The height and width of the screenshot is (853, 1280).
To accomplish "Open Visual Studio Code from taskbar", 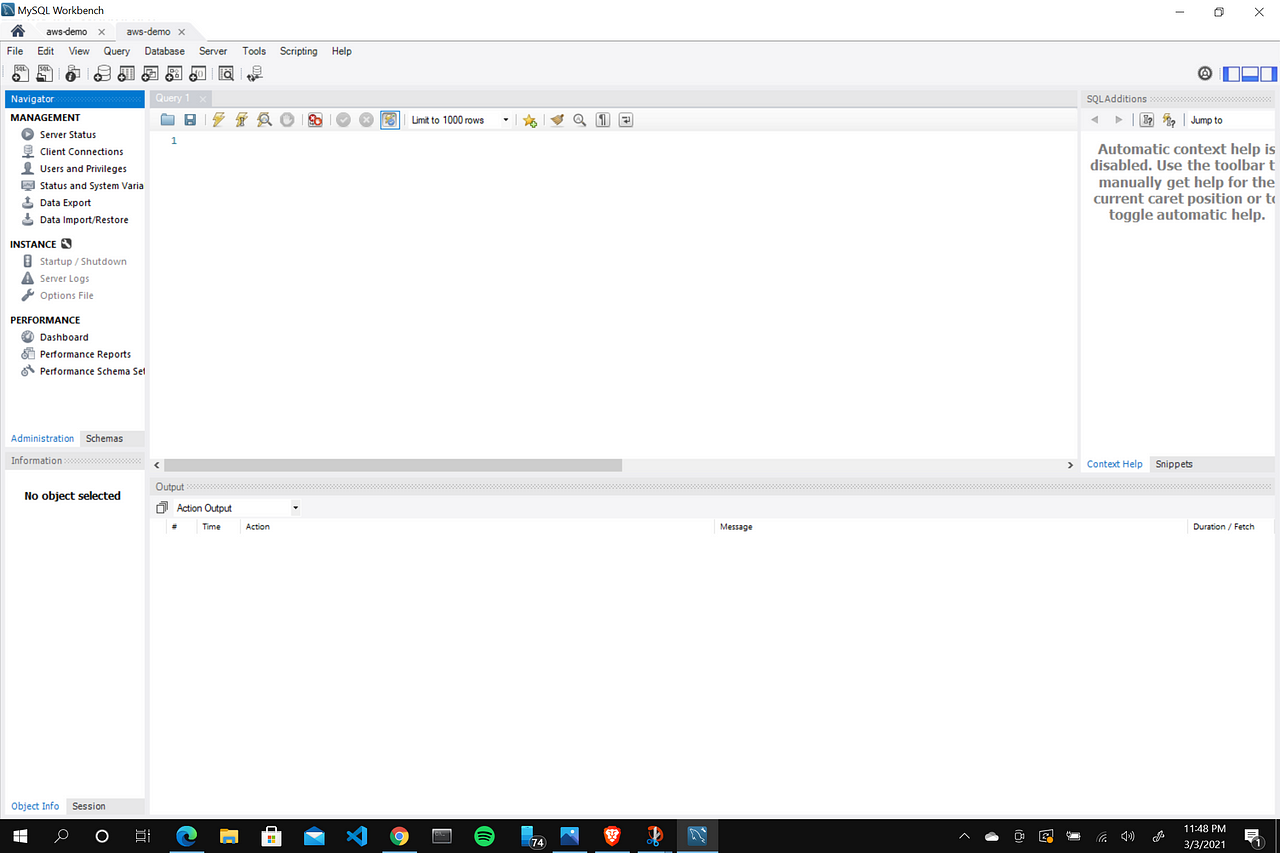I will pyautogui.click(x=357, y=836).
